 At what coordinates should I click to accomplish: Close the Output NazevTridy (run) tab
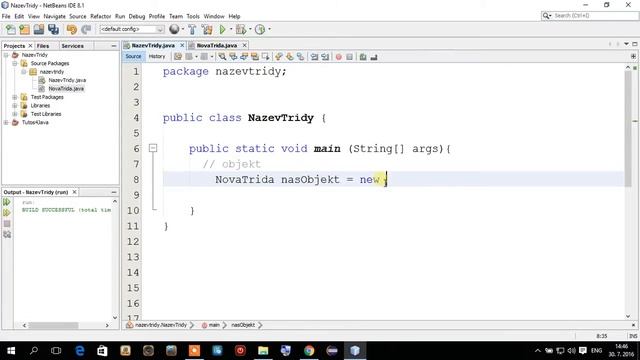click(74, 192)
